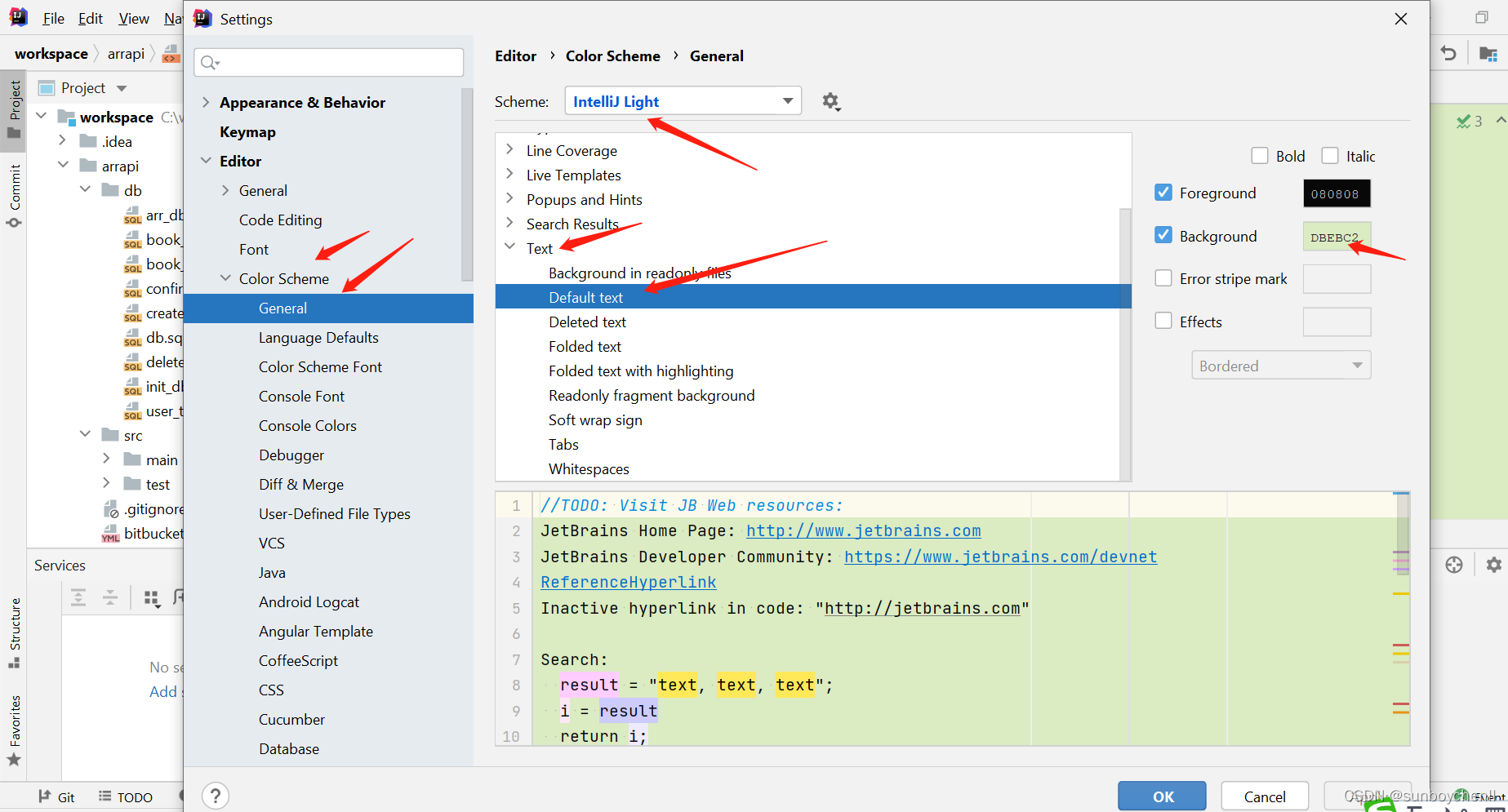This screenshot has height=812, width=1508.
Task: Click the Error stripe mark color swatch
Action: coord(1337,279)
